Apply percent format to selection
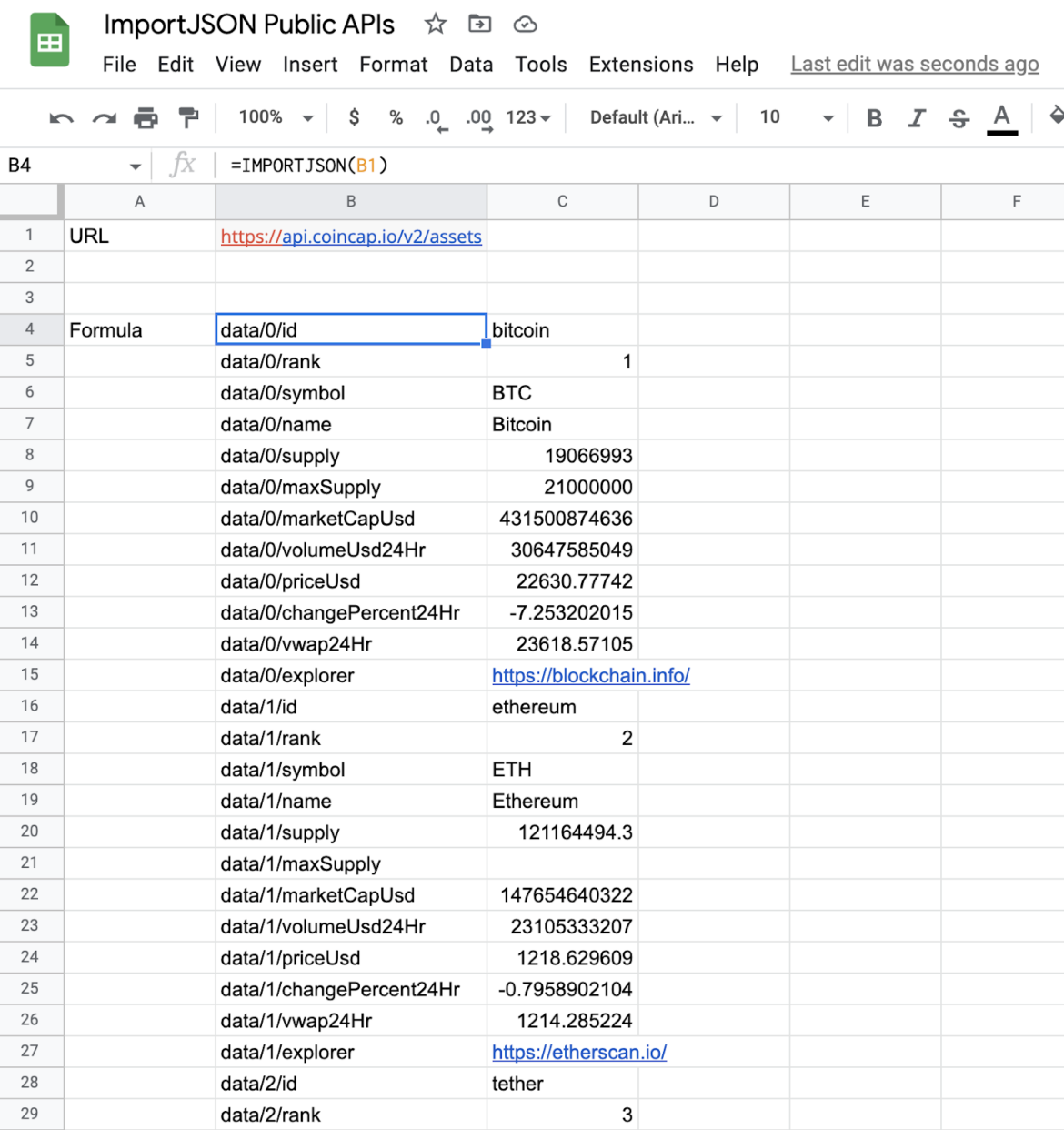 pyautogui.click(x=396, y=117)
